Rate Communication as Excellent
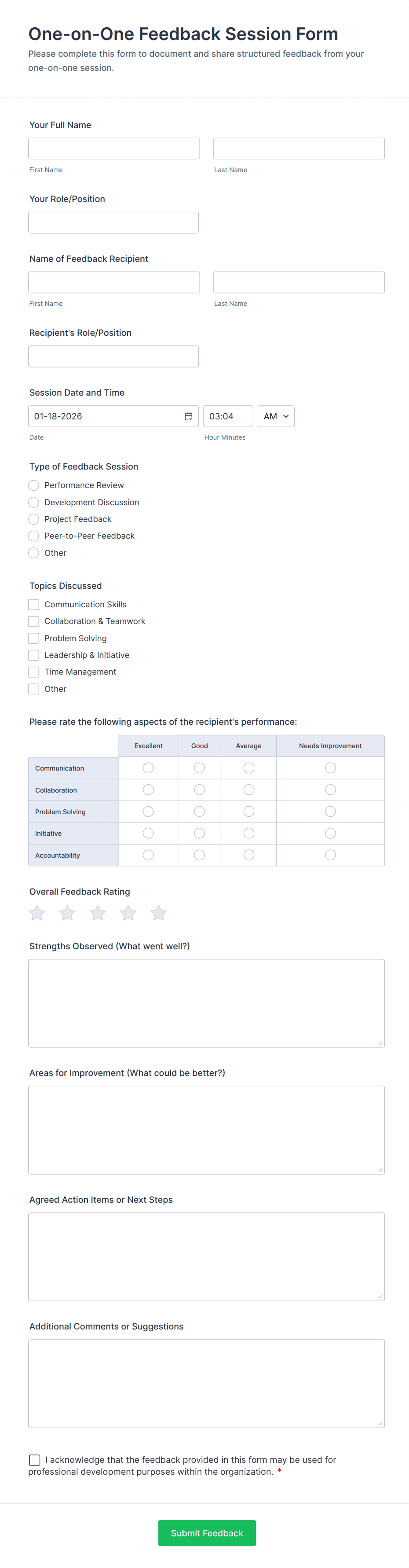409x1568 pixels. pyautogui.click(x=149, y=768)
